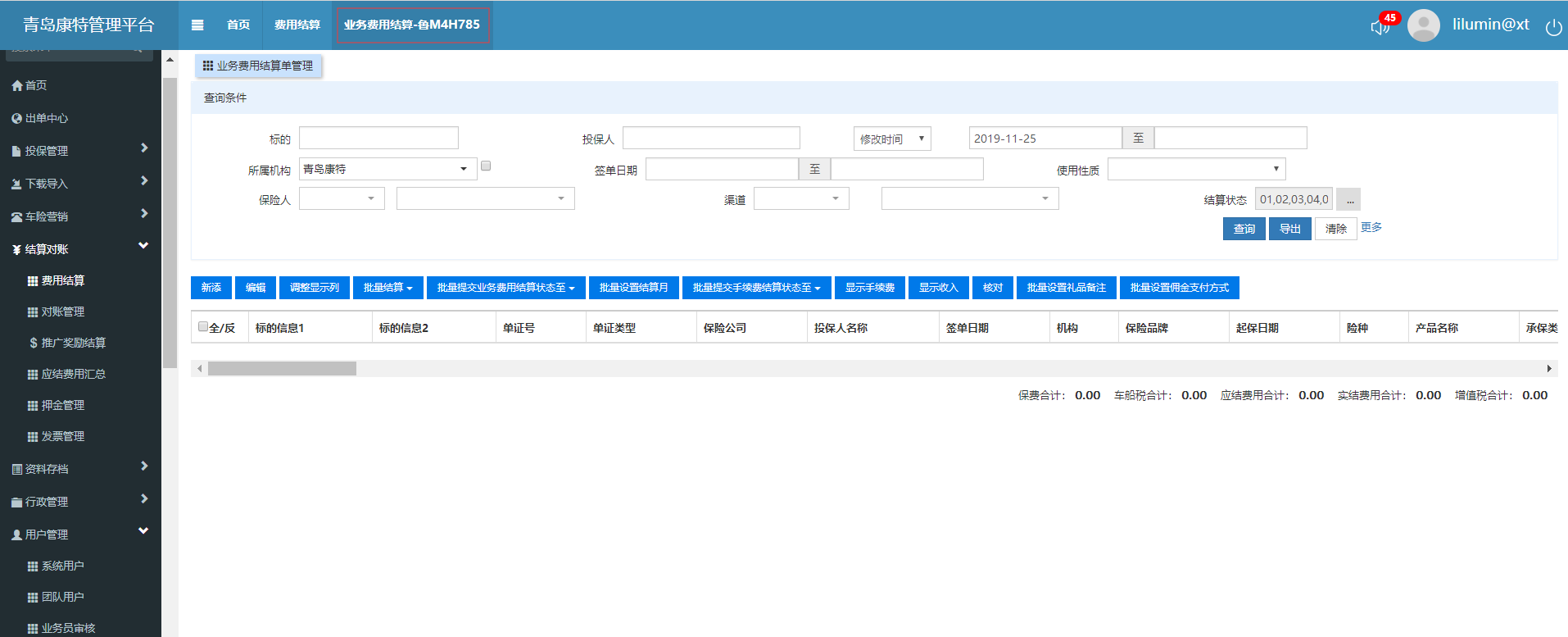Image resolution: width=1568 pixels, height=637 pixels.
Task: Click the 对账管理 grid icon
Action: [33, 312]
